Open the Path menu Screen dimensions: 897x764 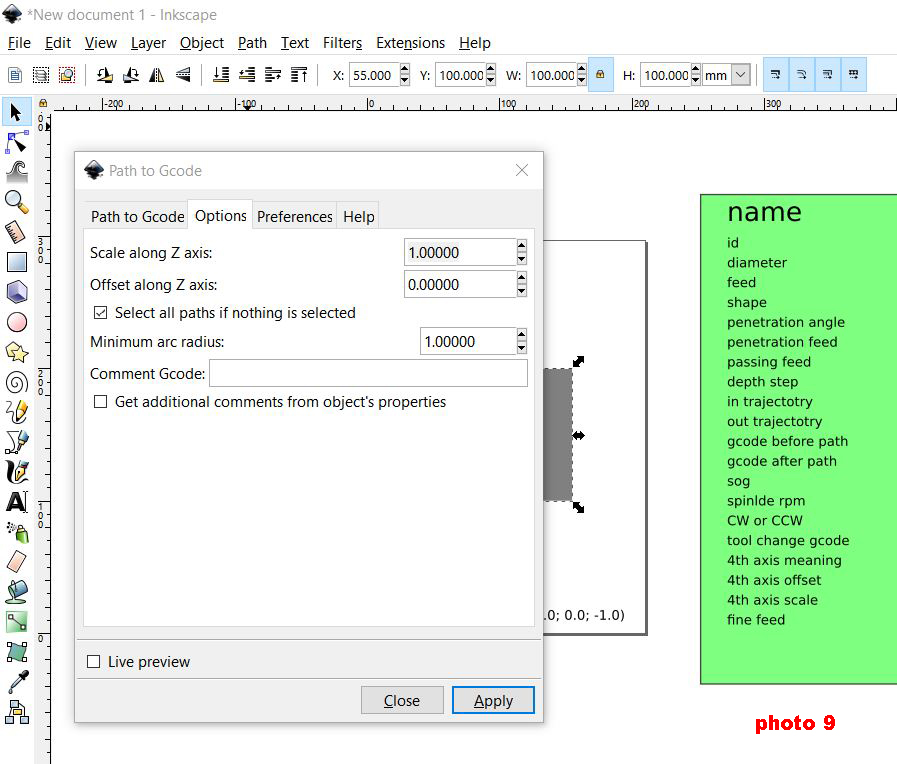252,43
